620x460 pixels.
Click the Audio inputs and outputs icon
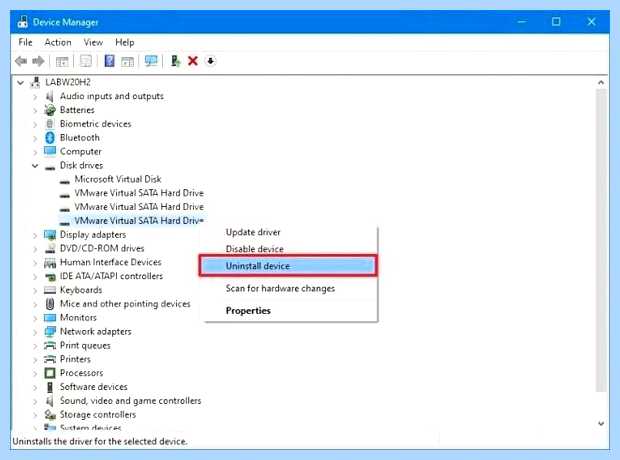[49, 96]
